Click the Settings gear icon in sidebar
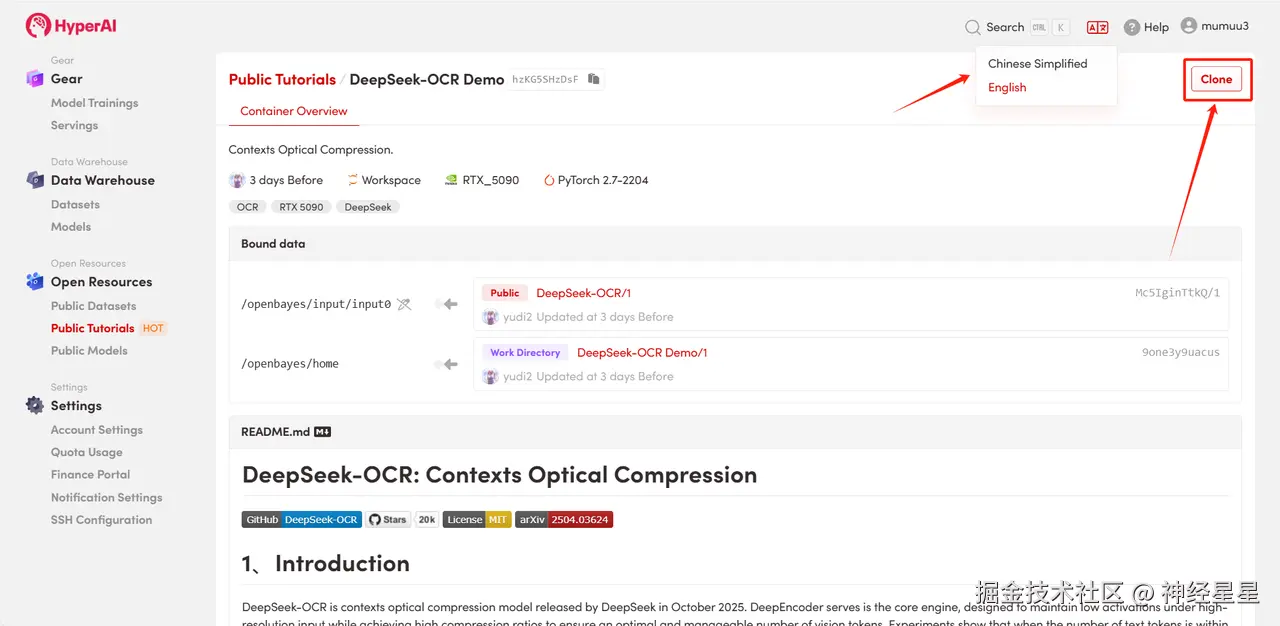 (35, 405)
